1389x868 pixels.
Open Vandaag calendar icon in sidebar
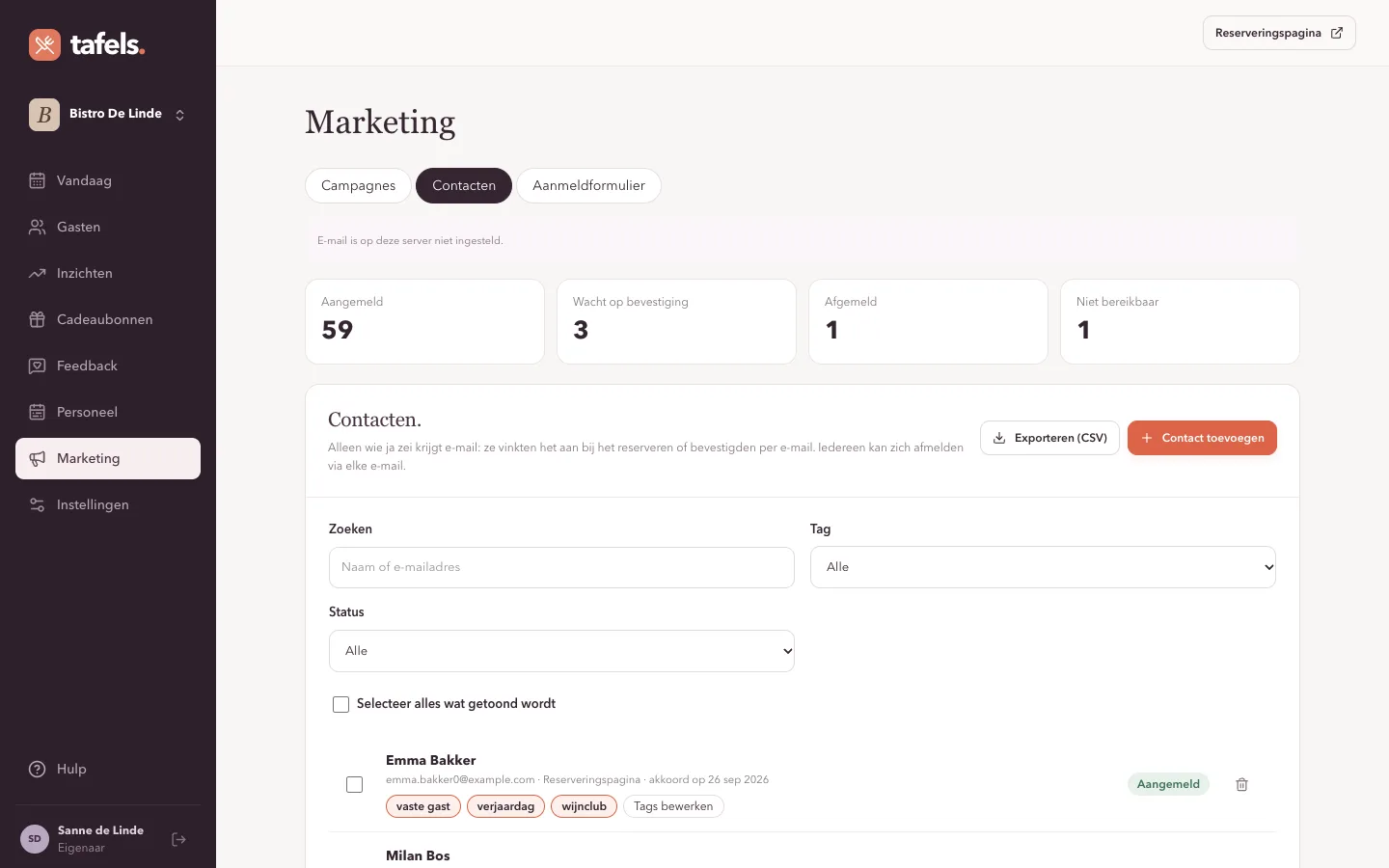click(38, 180)
